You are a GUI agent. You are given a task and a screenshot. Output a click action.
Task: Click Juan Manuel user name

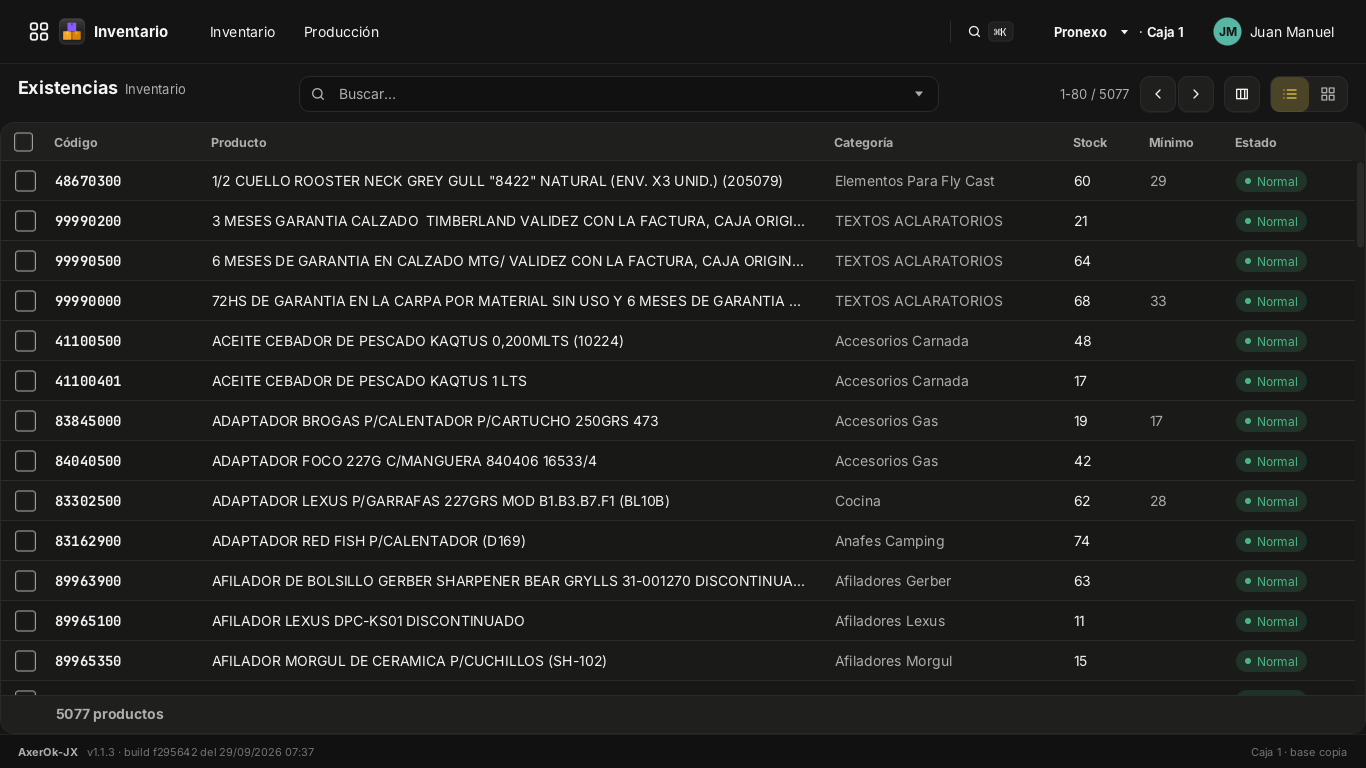click(1292, 32)
